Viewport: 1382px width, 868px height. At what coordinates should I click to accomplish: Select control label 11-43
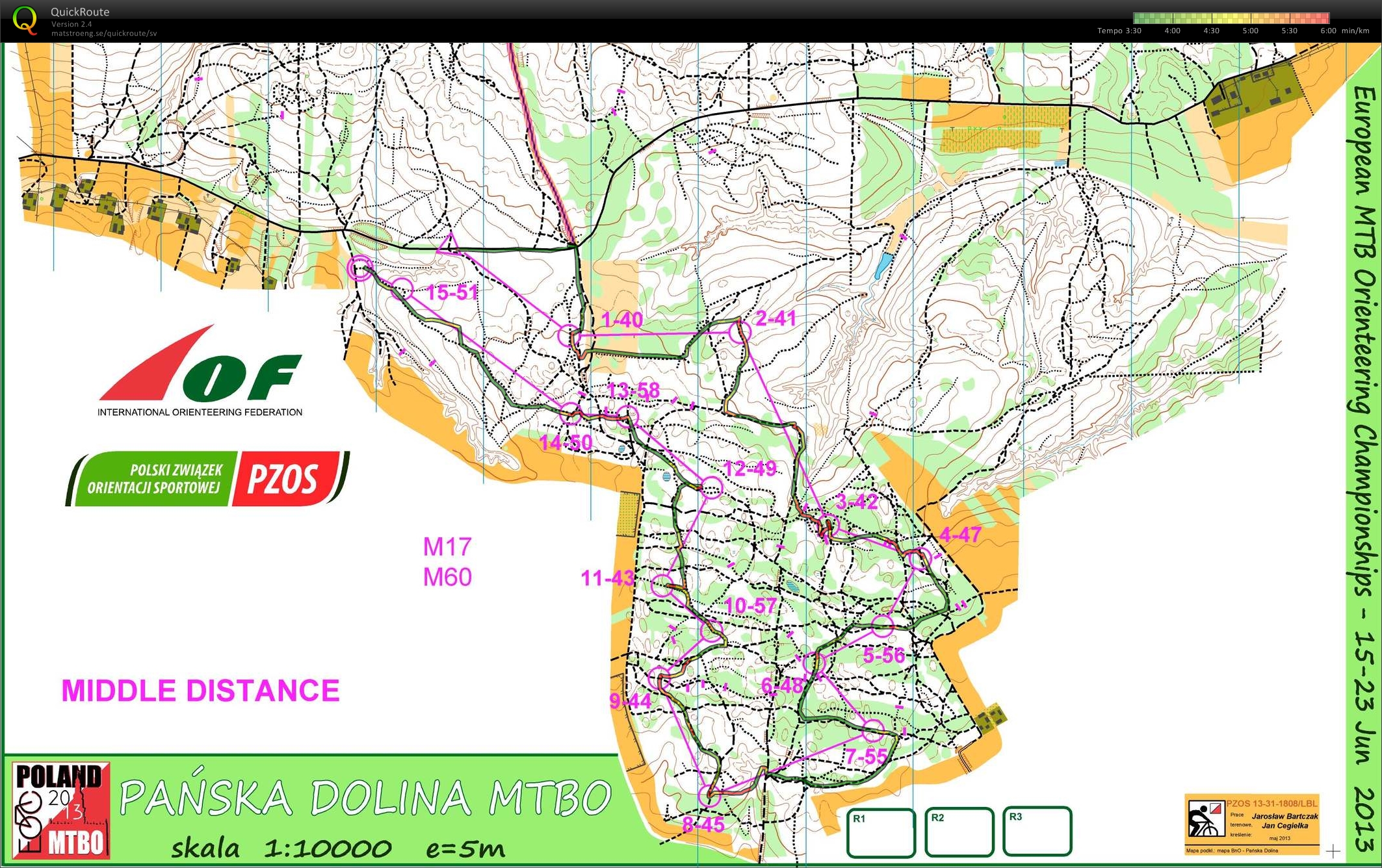pos(607,578)
